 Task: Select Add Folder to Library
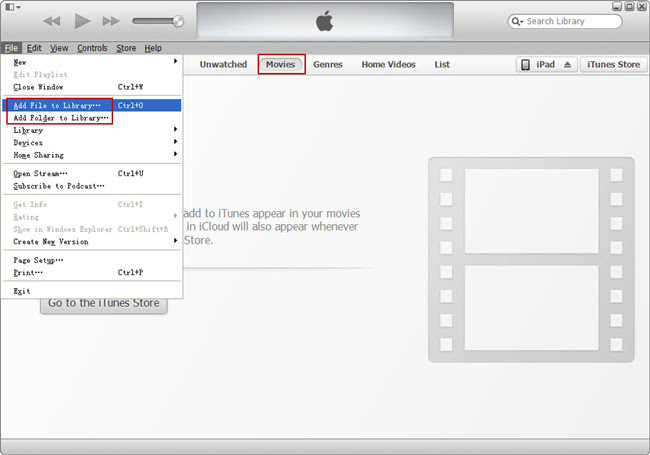coord(92,118)
